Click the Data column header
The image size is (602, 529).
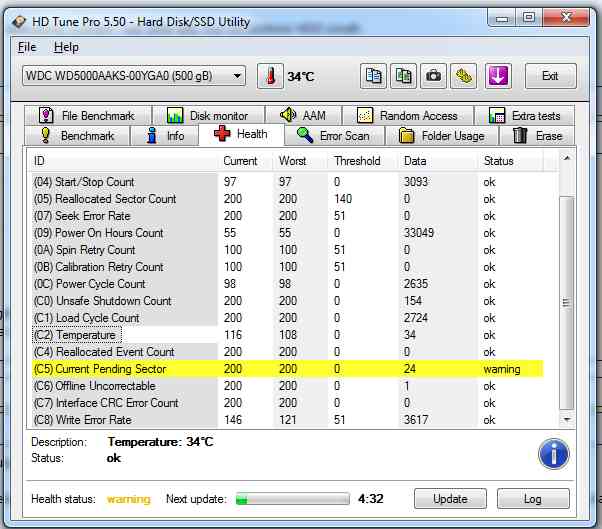pos(438,161)
